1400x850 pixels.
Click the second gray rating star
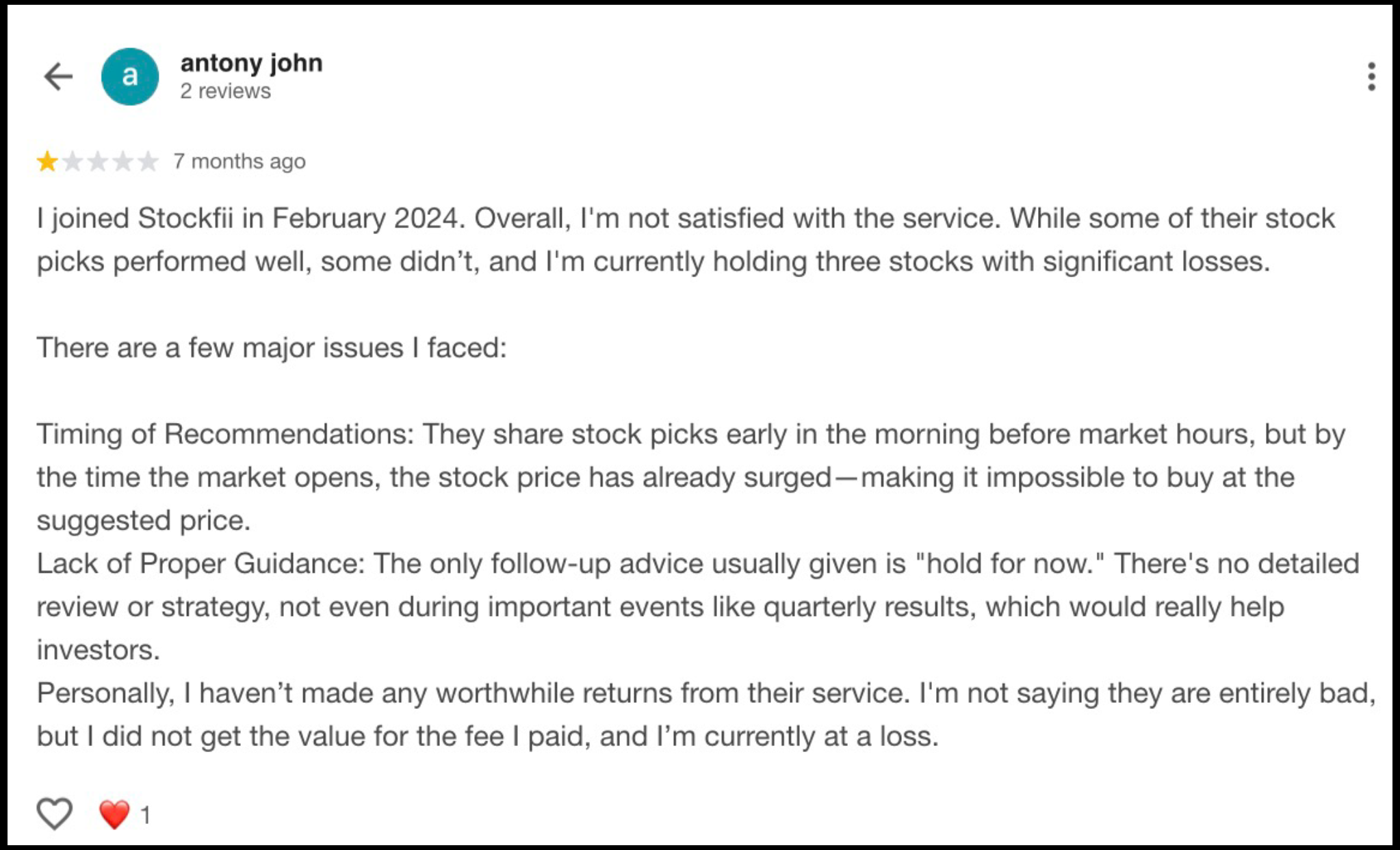click(73, 162)
